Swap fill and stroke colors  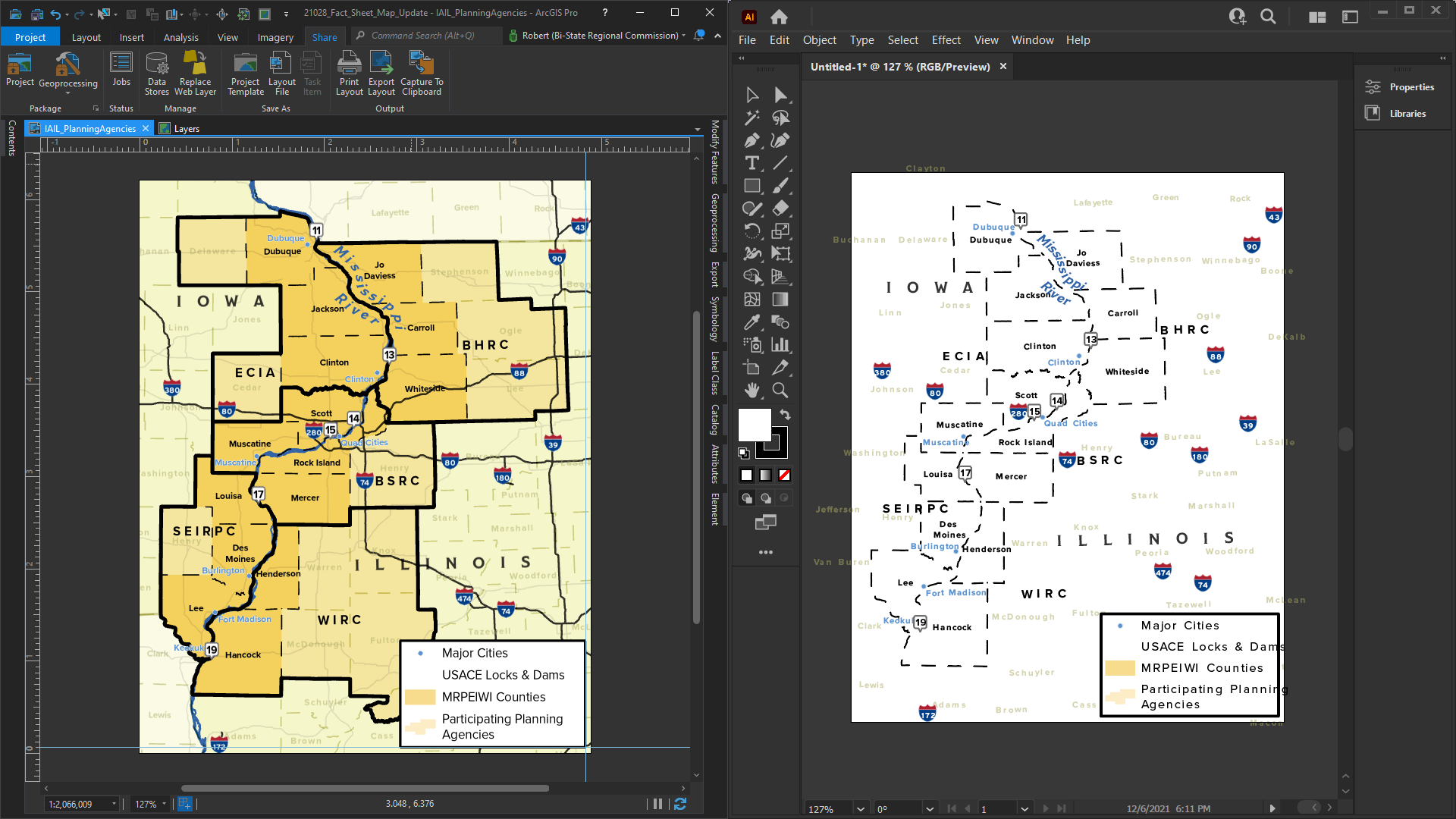pos(785,415)
